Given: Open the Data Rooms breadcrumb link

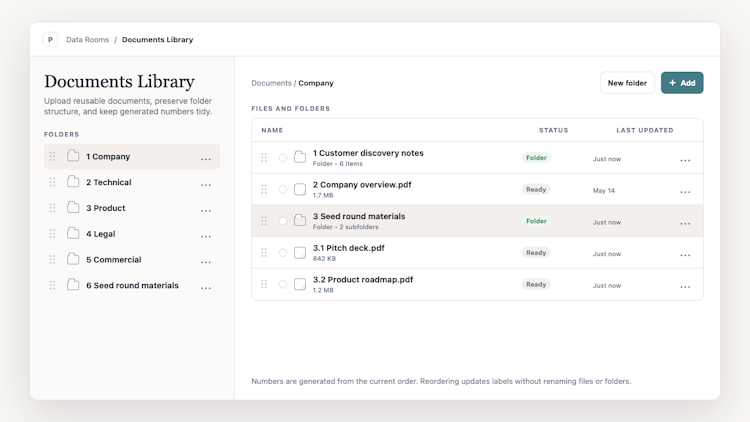Looking at the screenshot, I should [x=88, y=40].
